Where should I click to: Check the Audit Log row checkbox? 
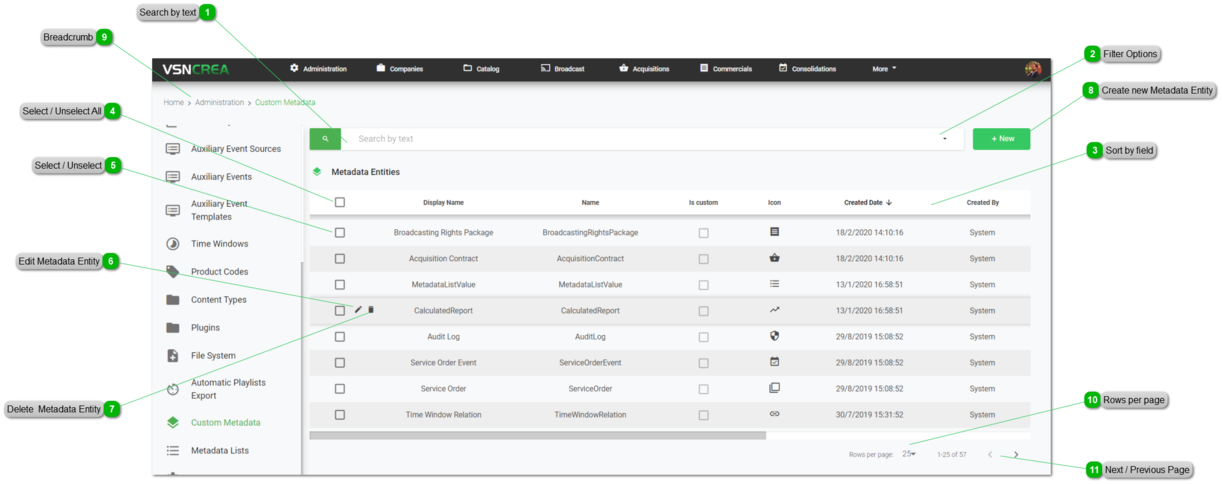click(340, 337)
